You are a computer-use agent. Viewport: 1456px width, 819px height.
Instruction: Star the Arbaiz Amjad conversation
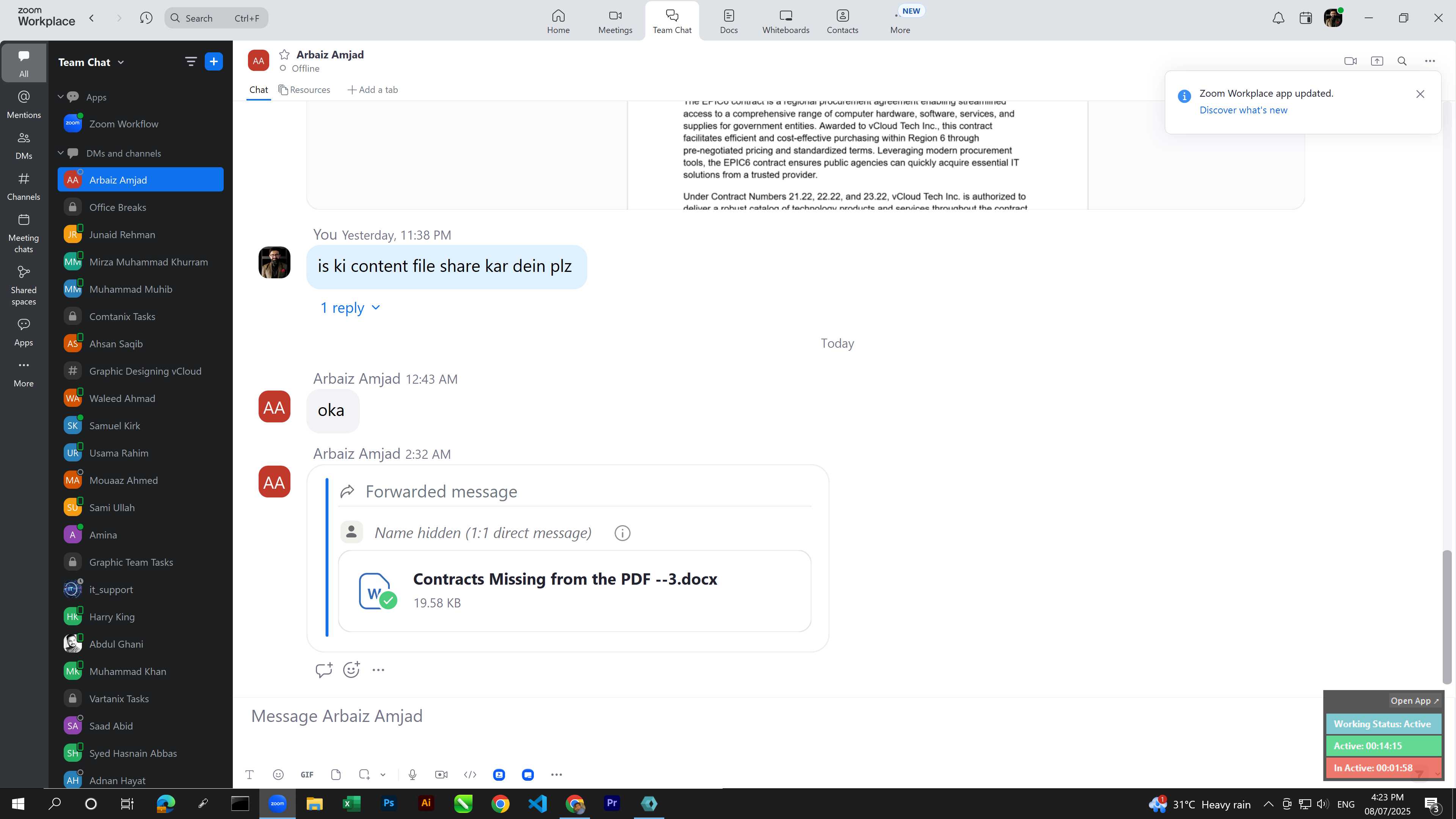tap(284, 54)
